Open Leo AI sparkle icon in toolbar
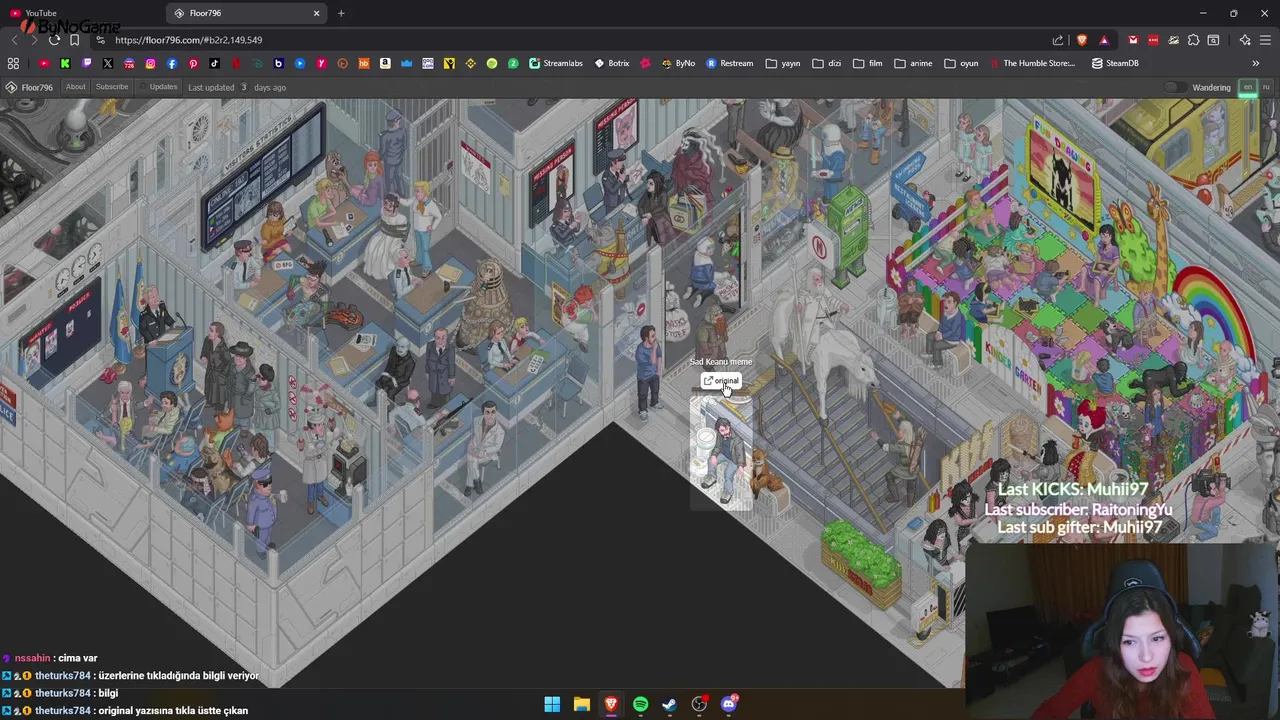1280x720 pixels. pyautogui.click(x=1245, y=40)
